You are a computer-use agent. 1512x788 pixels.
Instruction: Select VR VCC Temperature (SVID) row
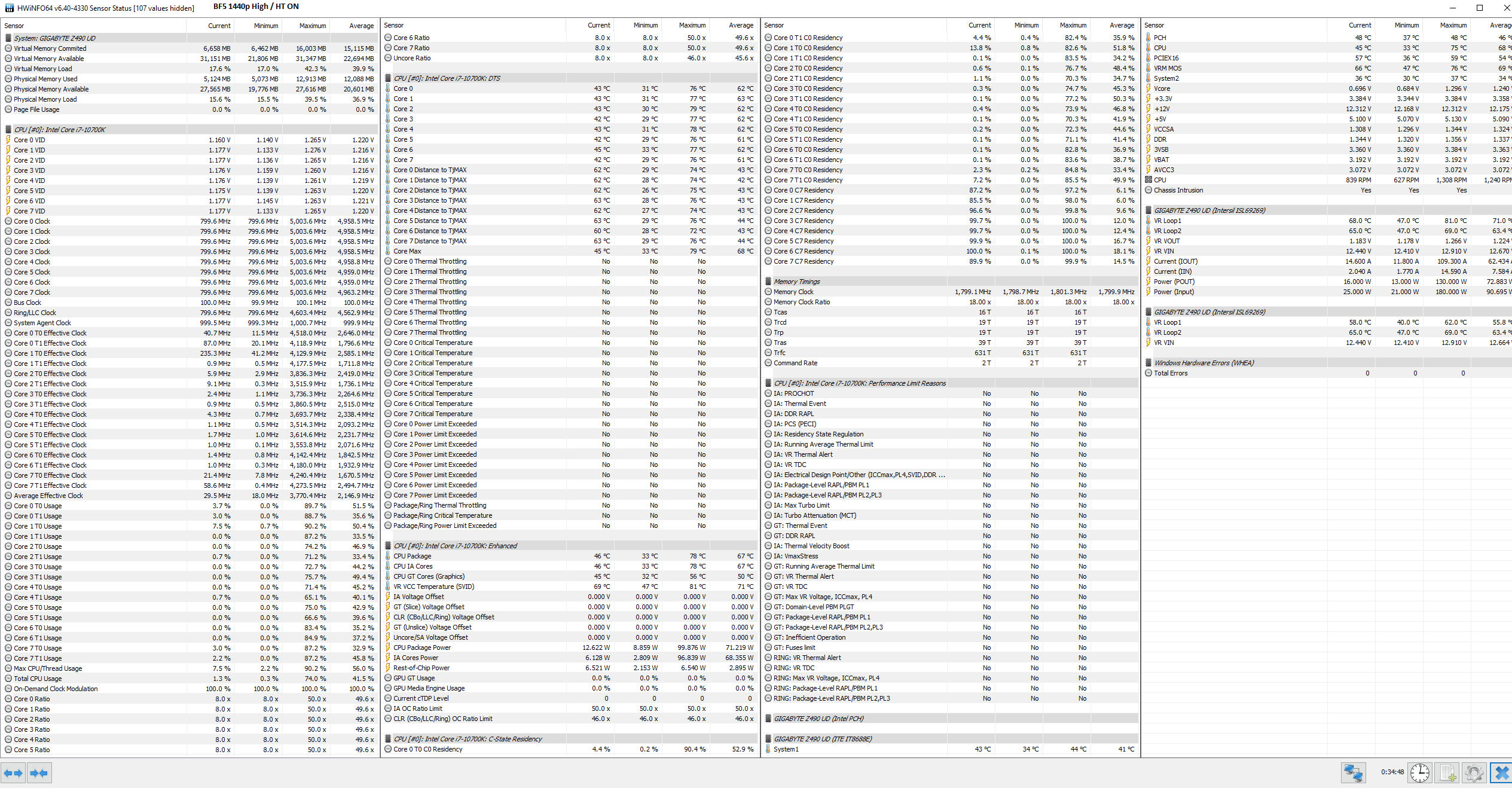[570, 587]
